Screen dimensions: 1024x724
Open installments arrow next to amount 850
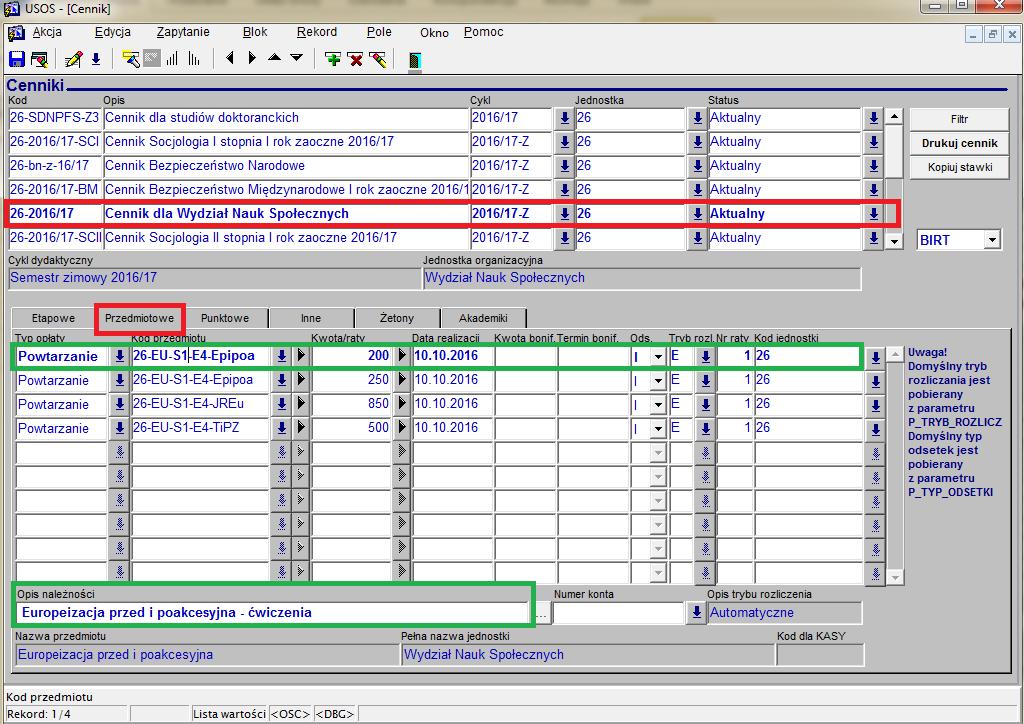402,404
